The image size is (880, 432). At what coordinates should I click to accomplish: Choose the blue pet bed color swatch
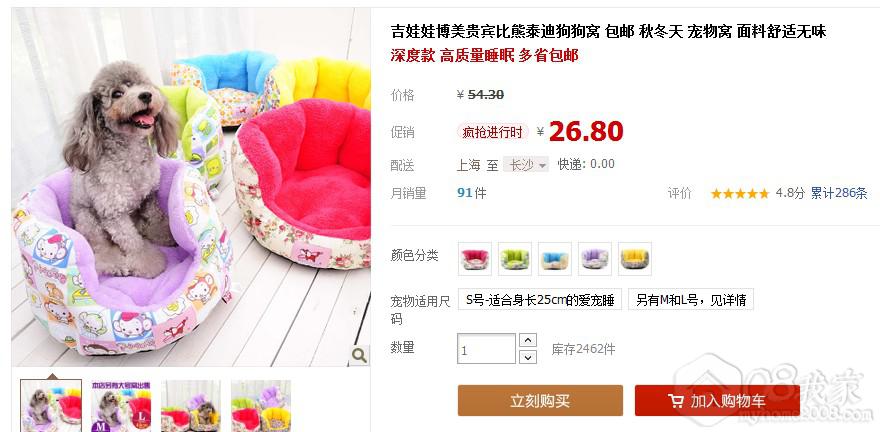click(554, 259)
